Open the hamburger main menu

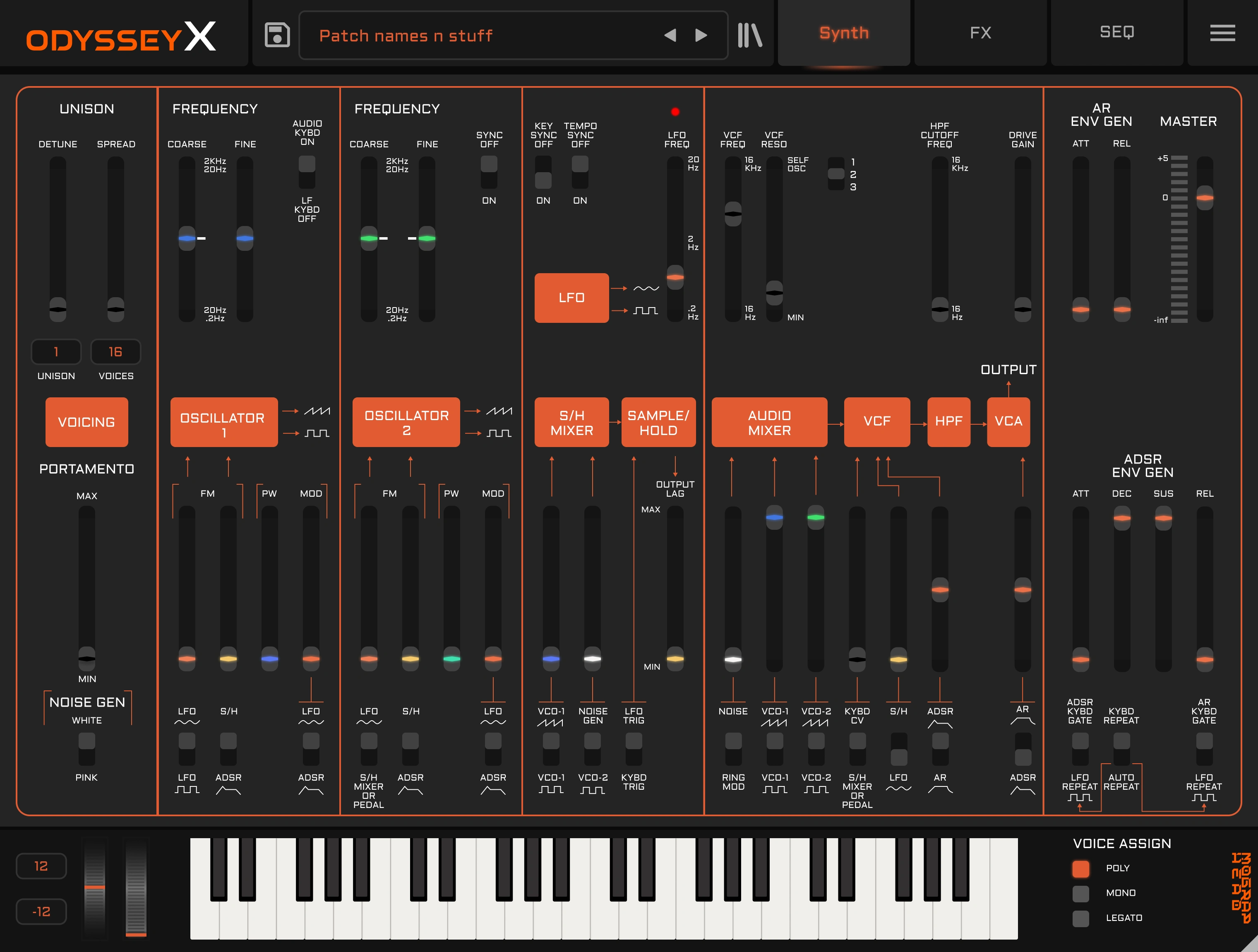(x=1222, y=33)
